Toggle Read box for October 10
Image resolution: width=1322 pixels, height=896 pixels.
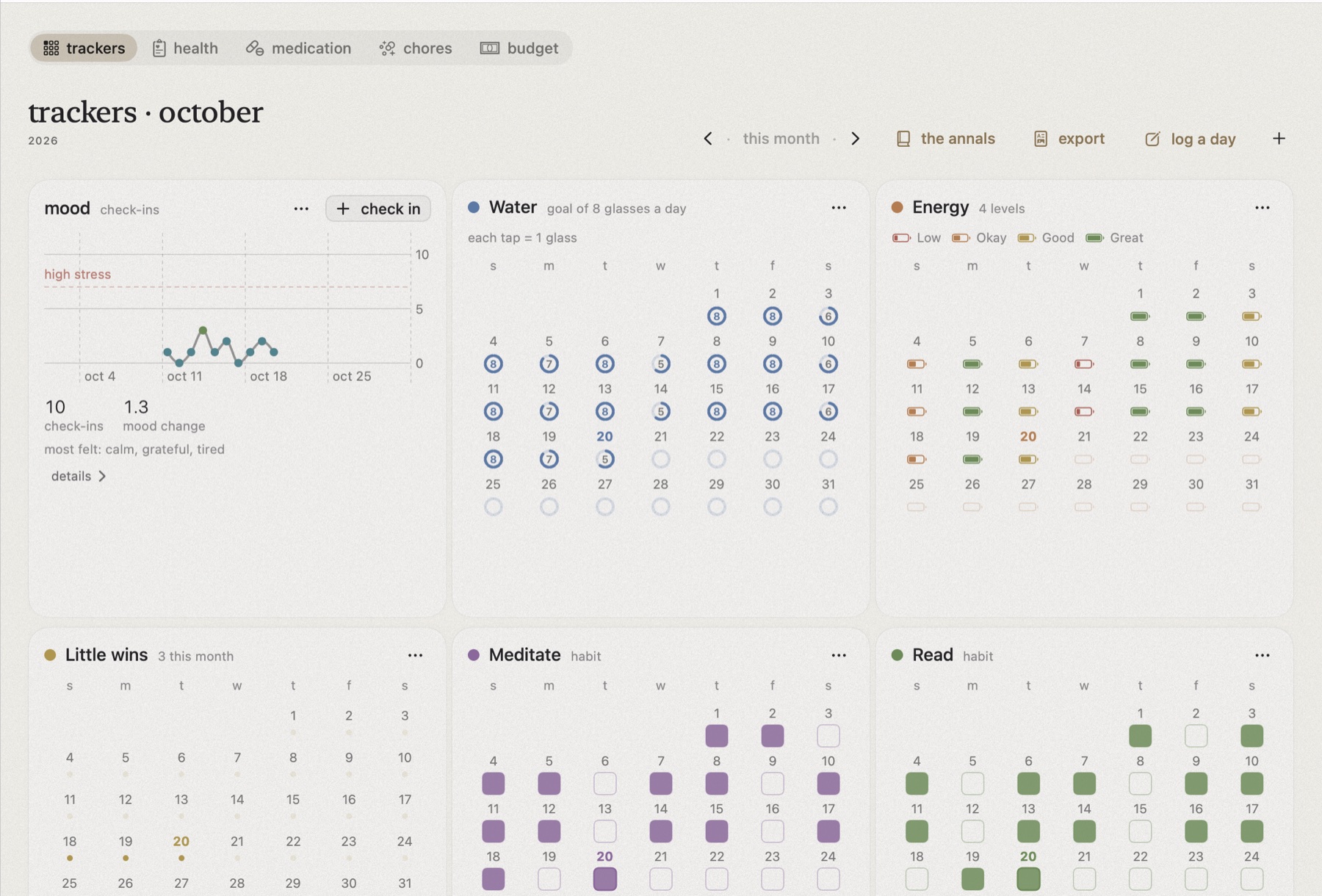click(x=1251, y=783)
